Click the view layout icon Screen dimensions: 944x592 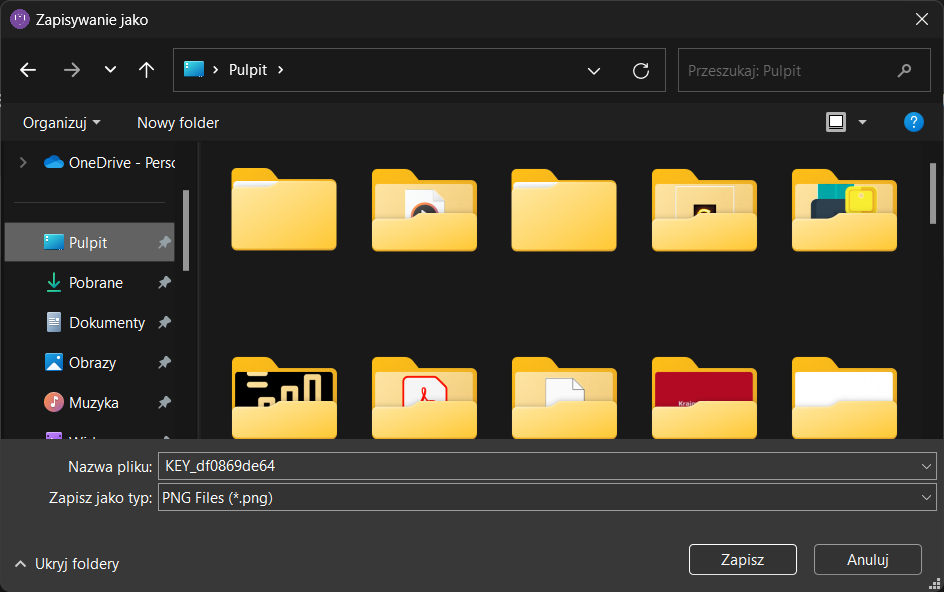[x=836, y=122]
